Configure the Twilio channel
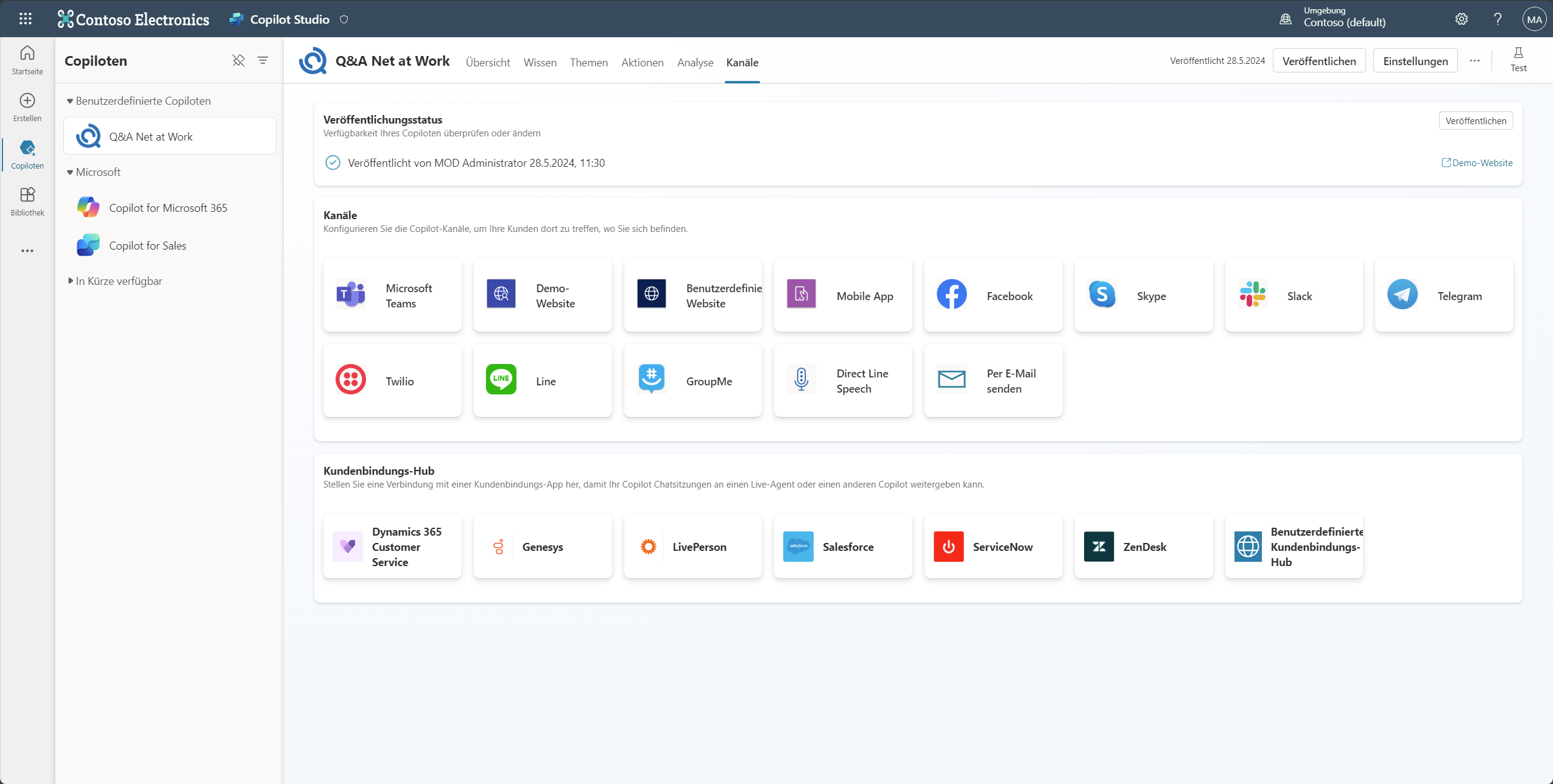This screenshot has width=1553, height=784. pyautogui.click(x=392, y=380)
